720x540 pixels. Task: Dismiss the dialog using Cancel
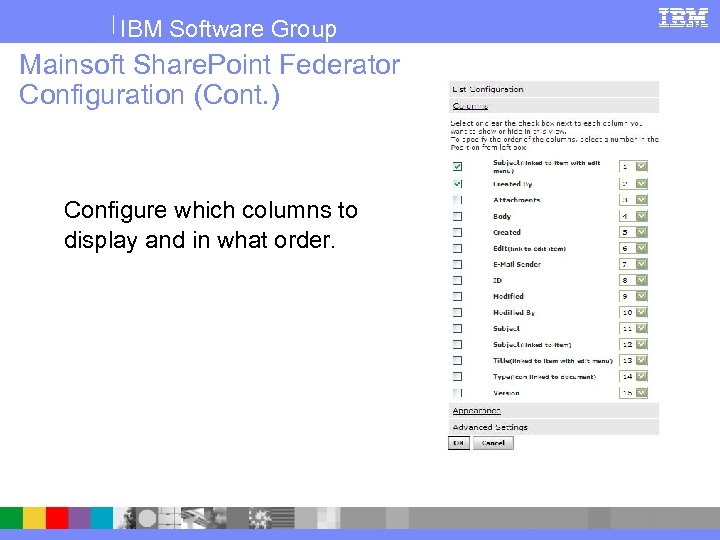(x=493, y=443)
